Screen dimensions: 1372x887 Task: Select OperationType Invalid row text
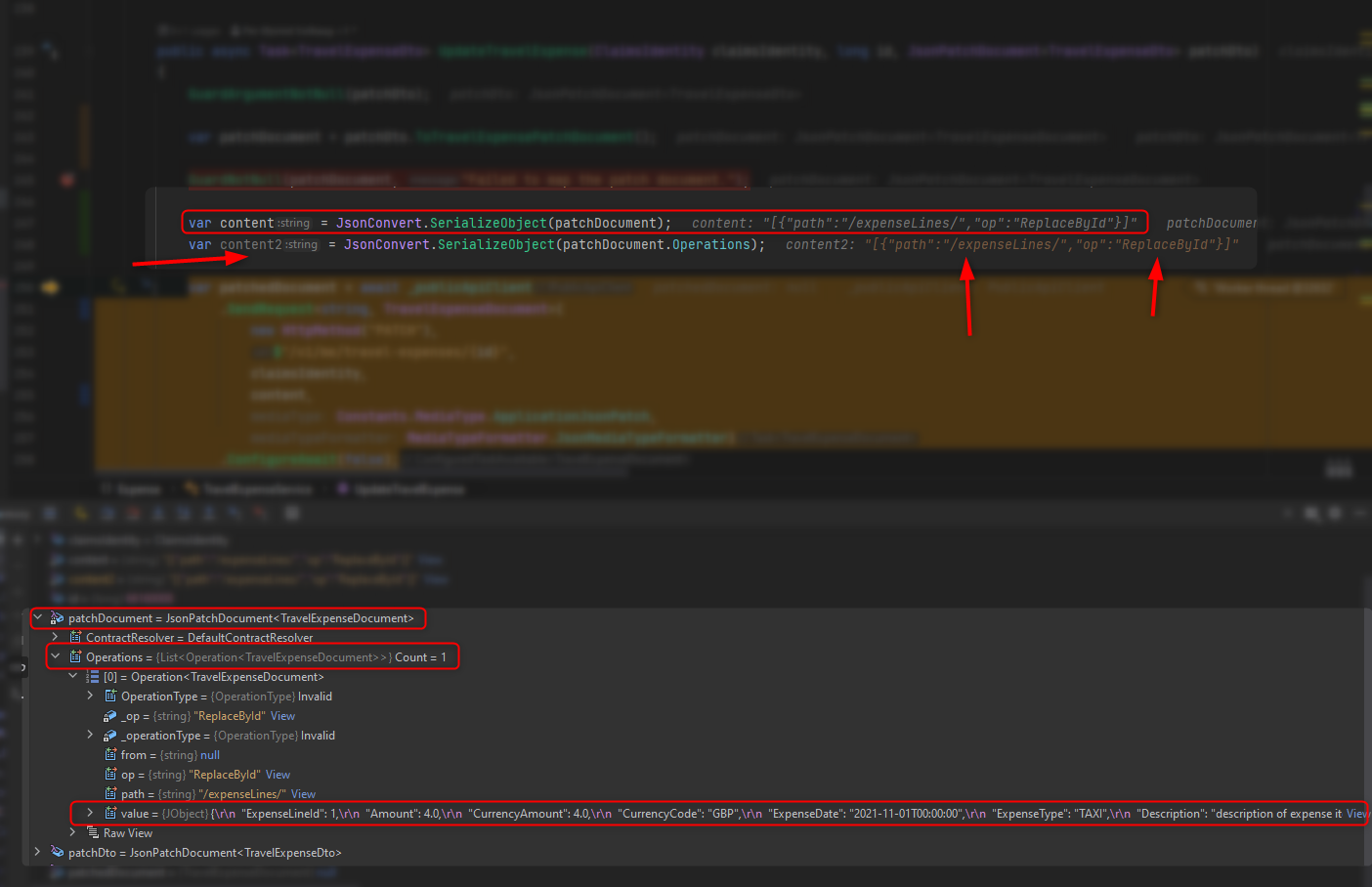coord(227,697)
